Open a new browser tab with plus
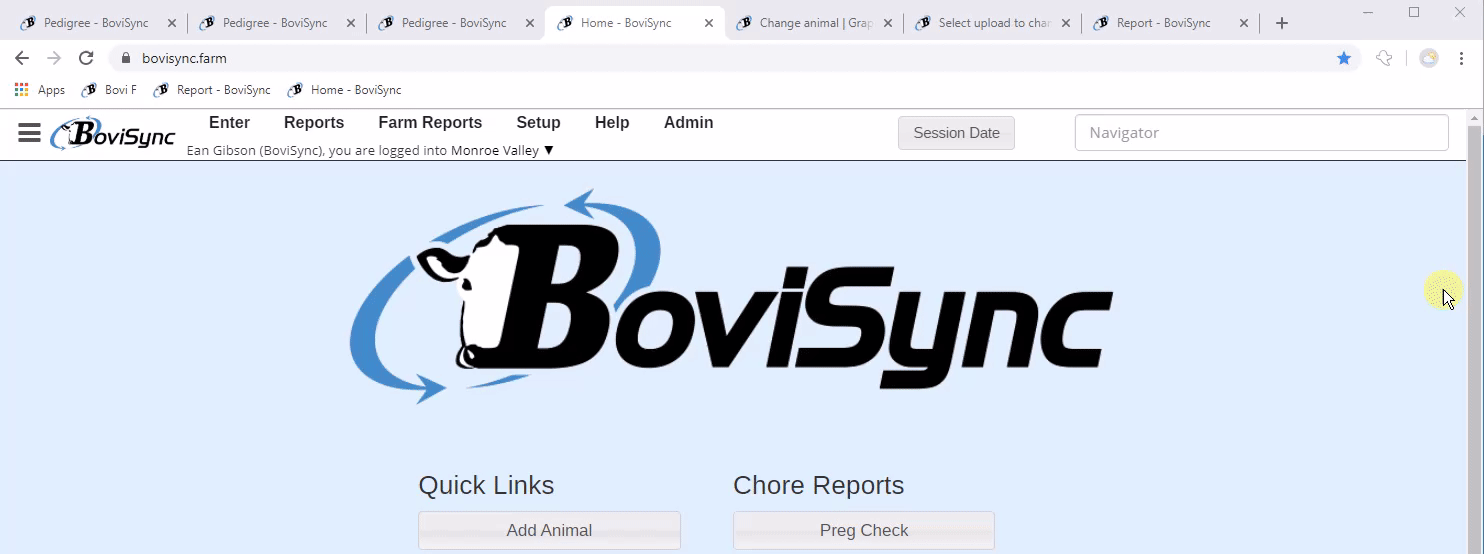This screenshot has height=554, width=1484. point(1282,23)
